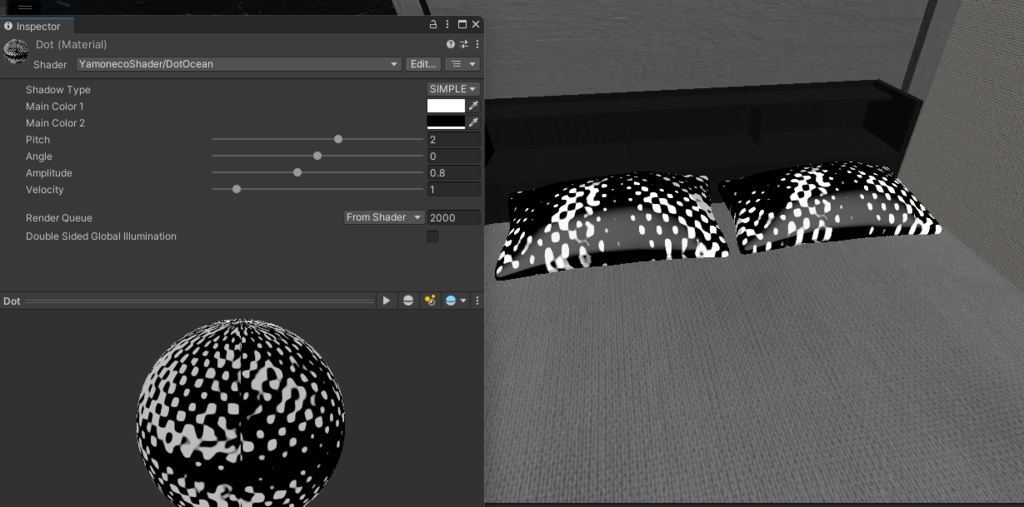
Task: Toggle the preview lighting icon
Action: point(429,301)
